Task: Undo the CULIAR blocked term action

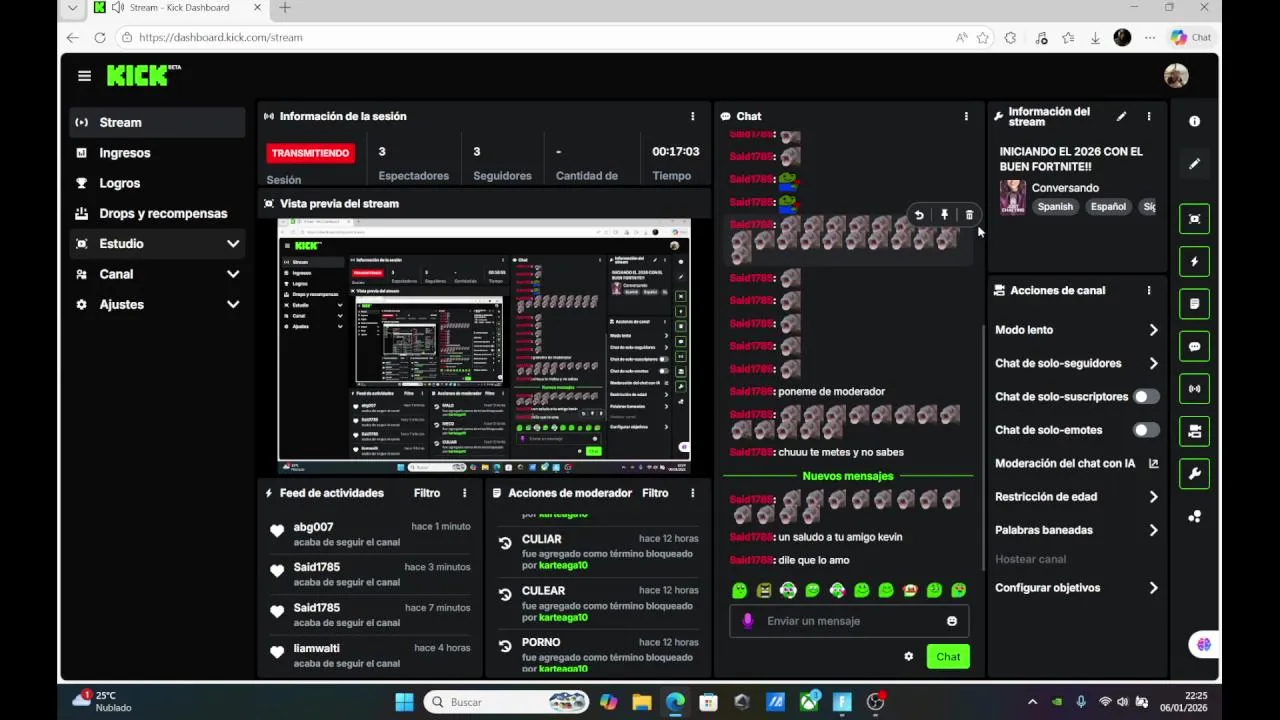Action: [505, 543]
